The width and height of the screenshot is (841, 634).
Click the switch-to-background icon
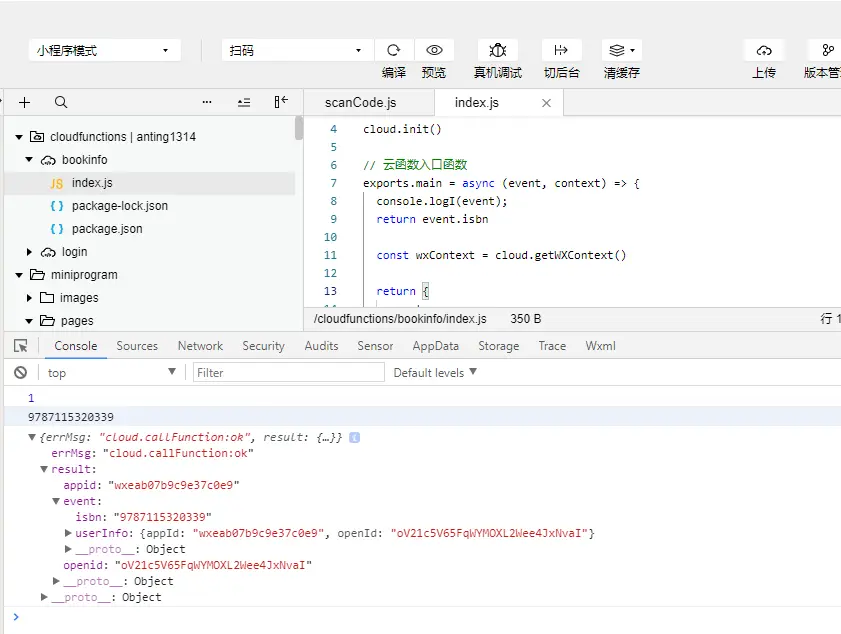(x=561, y=50)
